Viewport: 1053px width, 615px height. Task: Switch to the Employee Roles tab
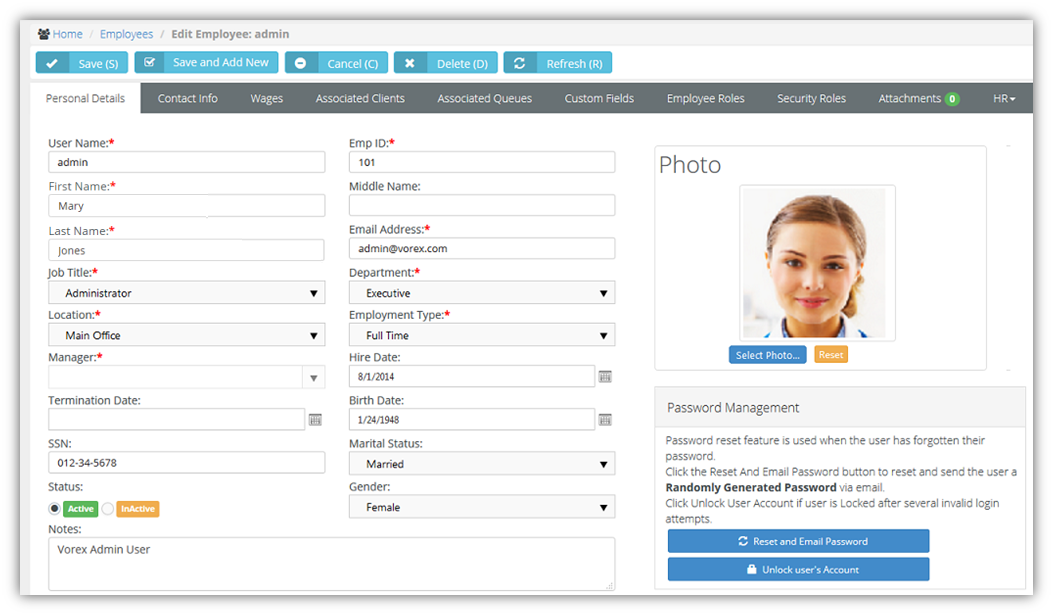point(705,99)
